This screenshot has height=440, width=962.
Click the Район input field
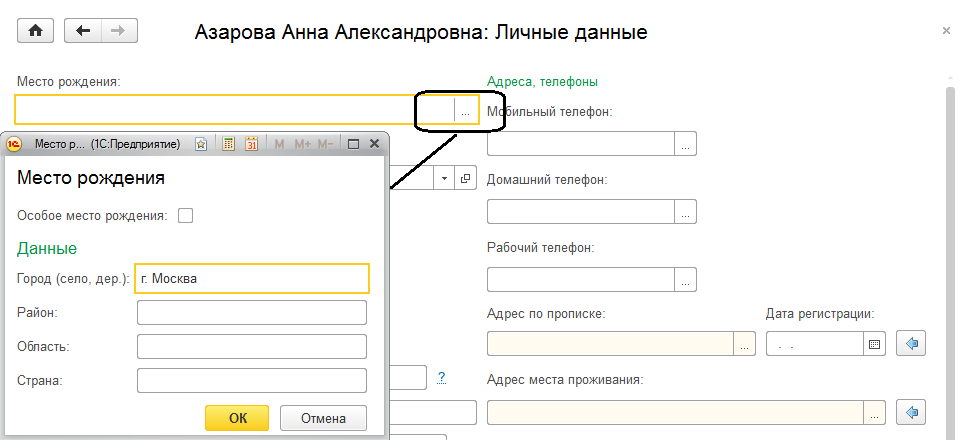252,313
